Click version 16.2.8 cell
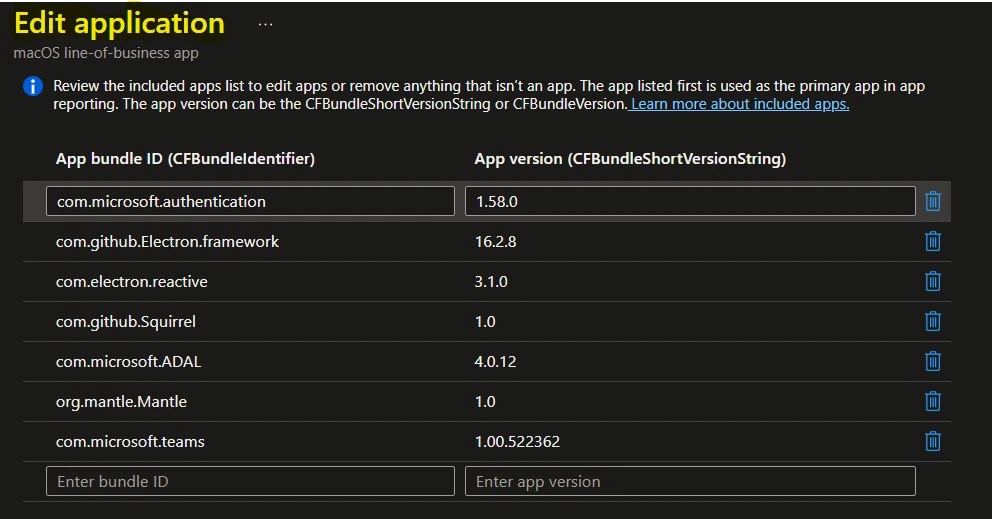Image resolution: width=992 pixels, height=519 pixels. pos(495,242)
